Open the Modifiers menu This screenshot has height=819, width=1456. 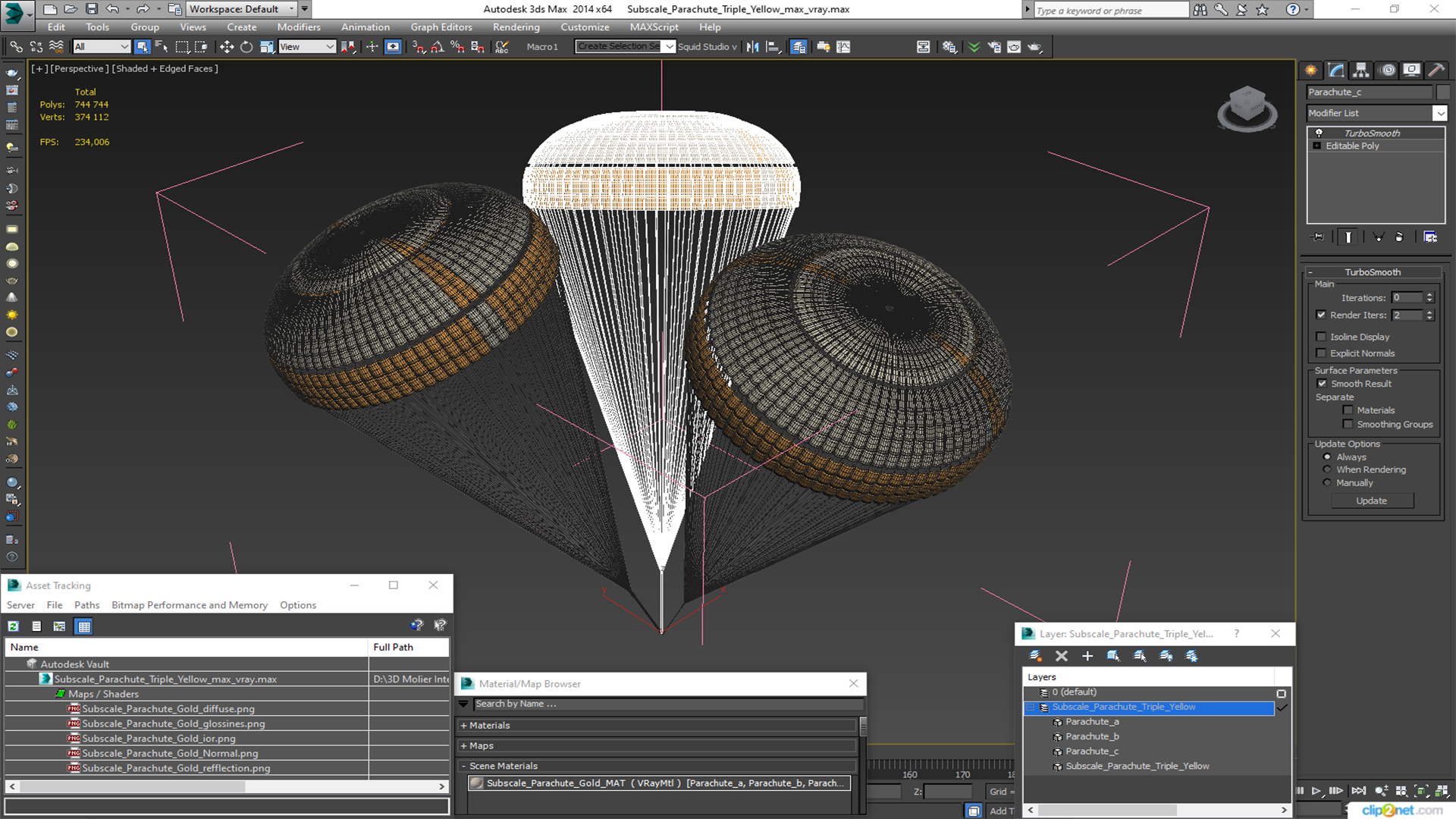(x=299, y=27)
